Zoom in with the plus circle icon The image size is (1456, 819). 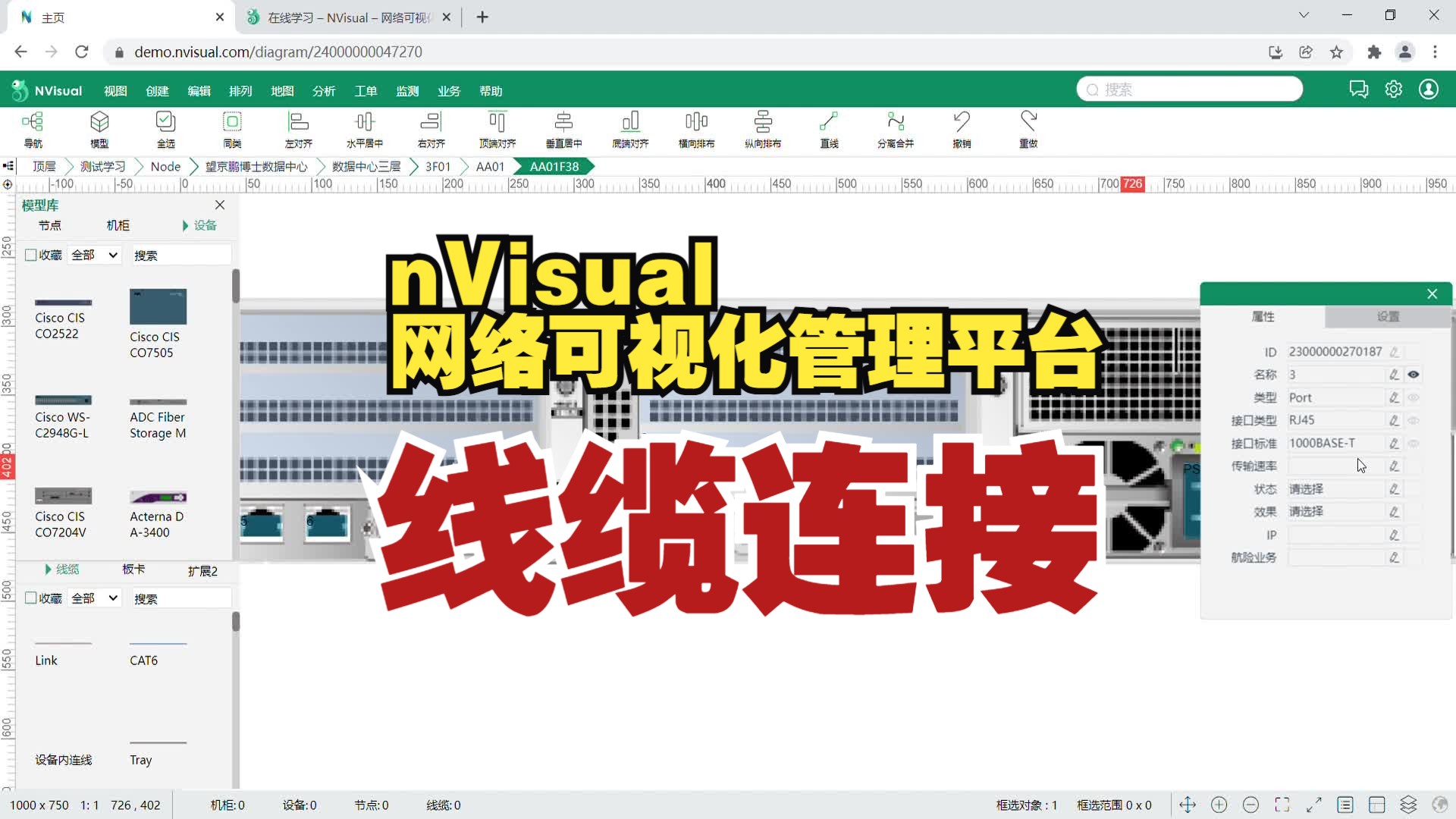click(1219, 805)
